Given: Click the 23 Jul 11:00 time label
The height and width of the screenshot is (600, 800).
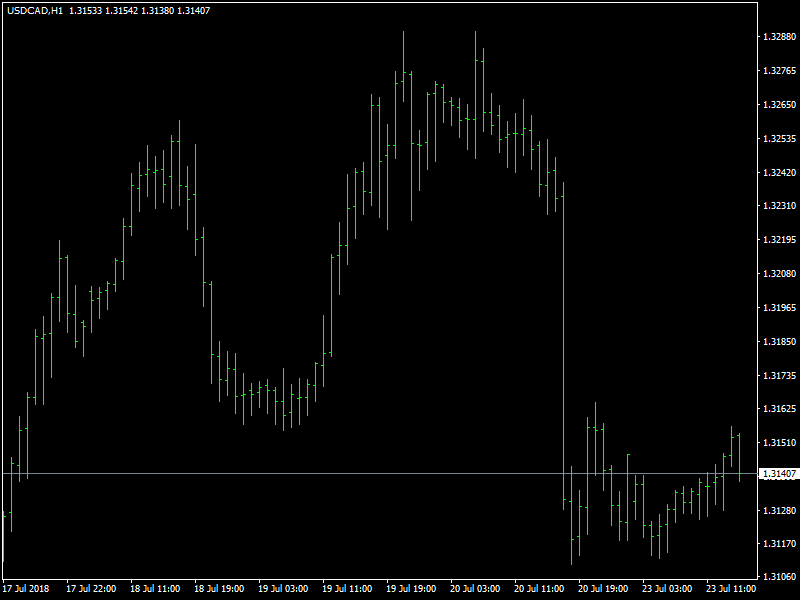Looking at the screenshot, I should [731, 589].
